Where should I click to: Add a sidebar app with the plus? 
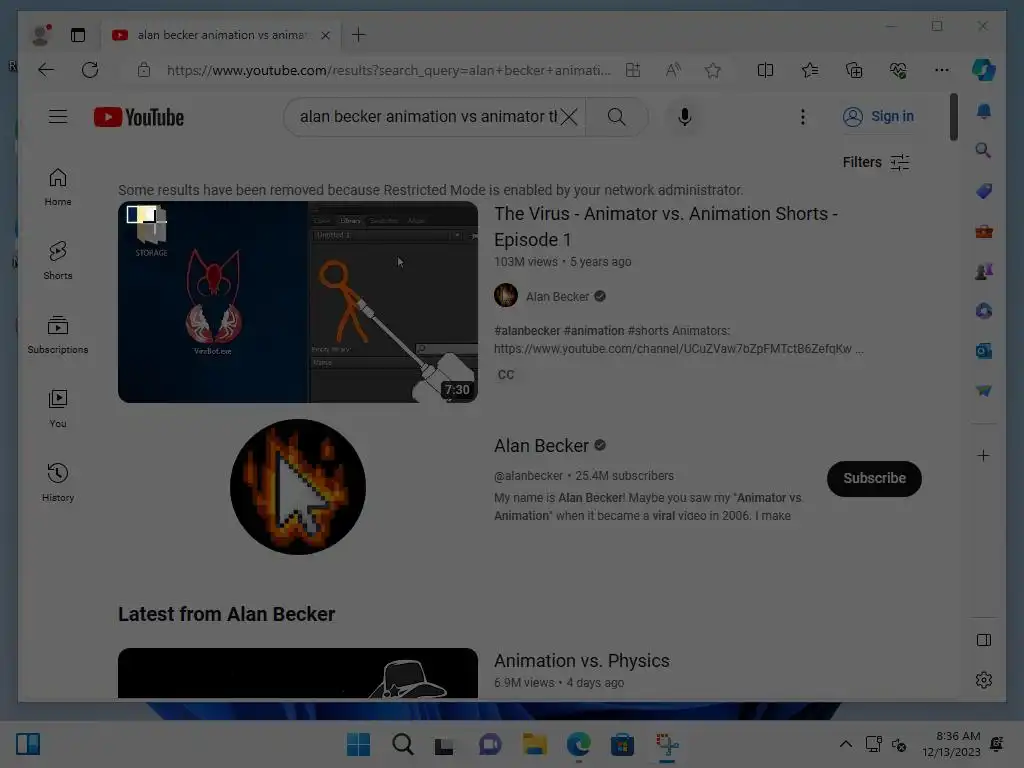984,456
